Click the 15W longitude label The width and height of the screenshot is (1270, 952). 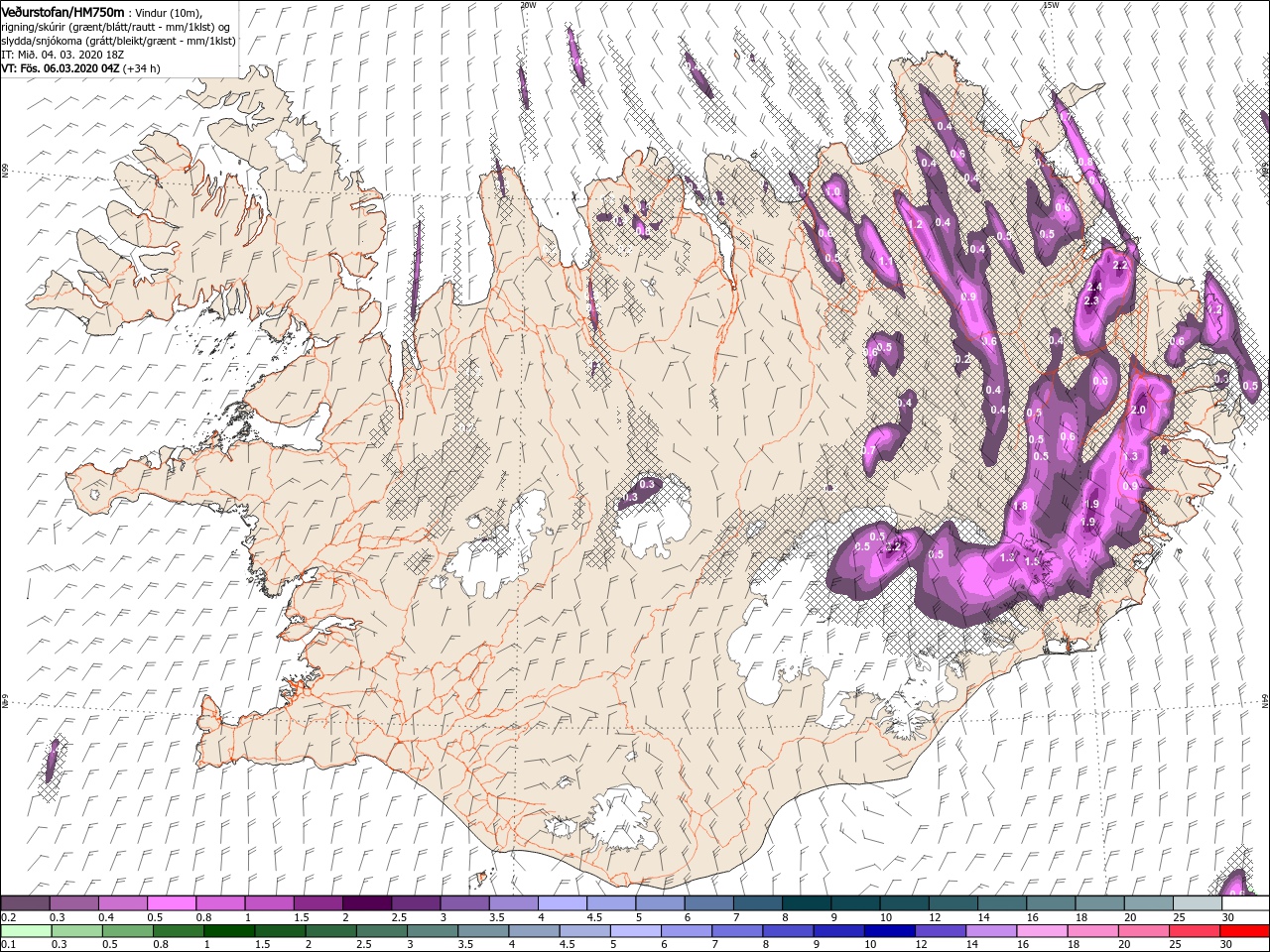pos(1051,5)
